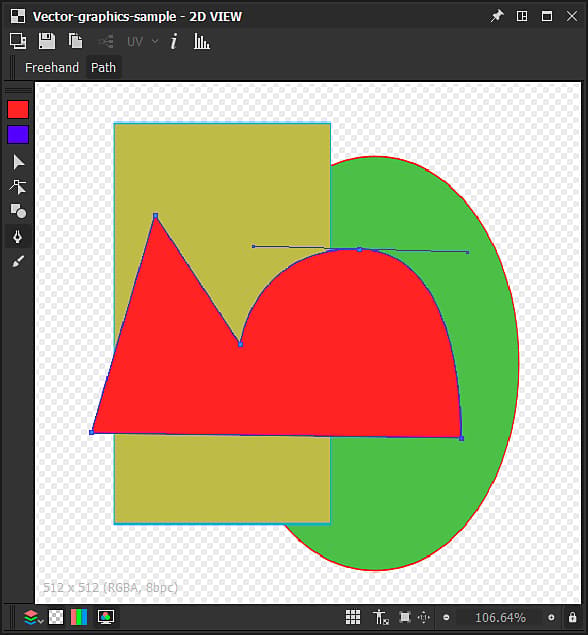The height and width of the screenshot is (635, 588).
Task: Click the zoom out minus button
Action: [x=446, y=618]
